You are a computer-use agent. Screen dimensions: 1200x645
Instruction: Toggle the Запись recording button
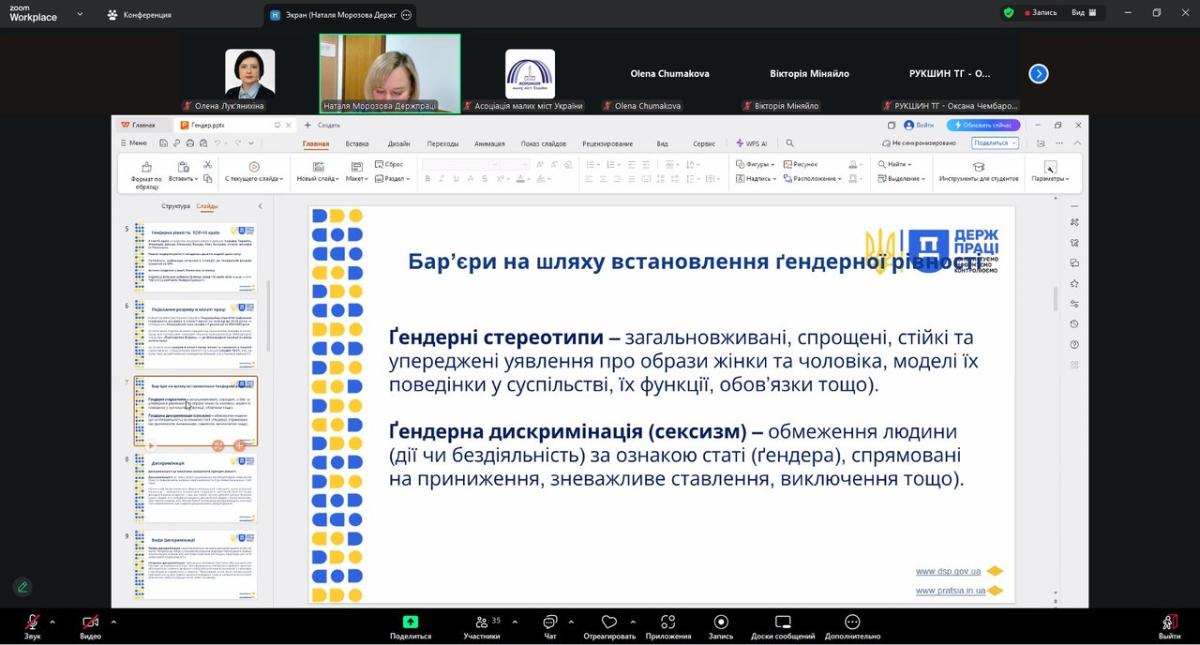720,622
